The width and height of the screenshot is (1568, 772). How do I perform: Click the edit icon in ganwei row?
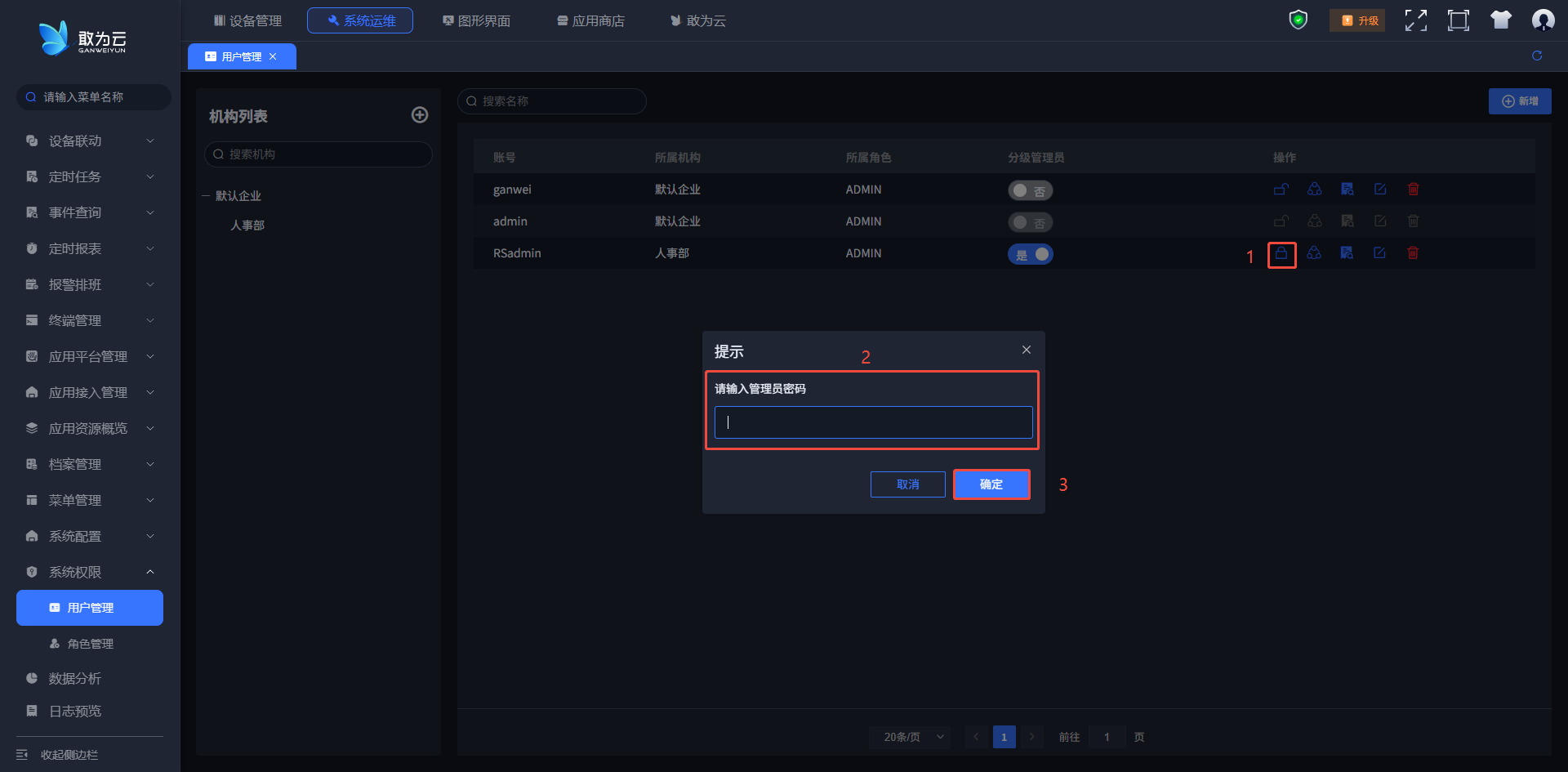[x=1380, y=190]
